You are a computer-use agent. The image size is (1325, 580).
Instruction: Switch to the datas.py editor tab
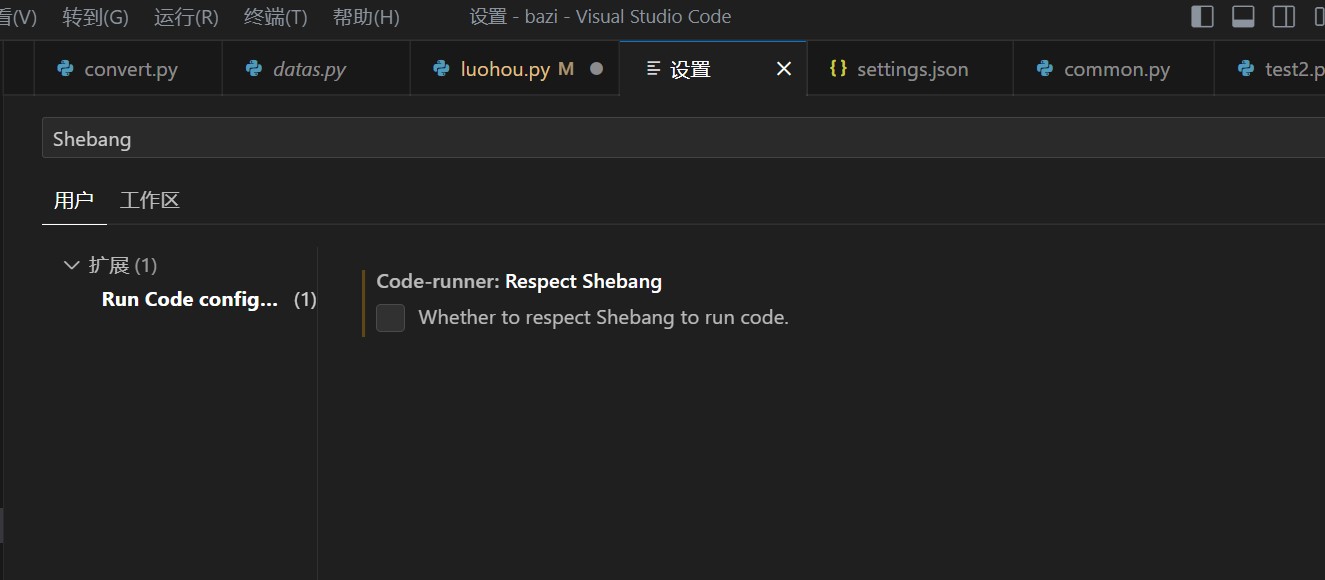pos(316,69)
